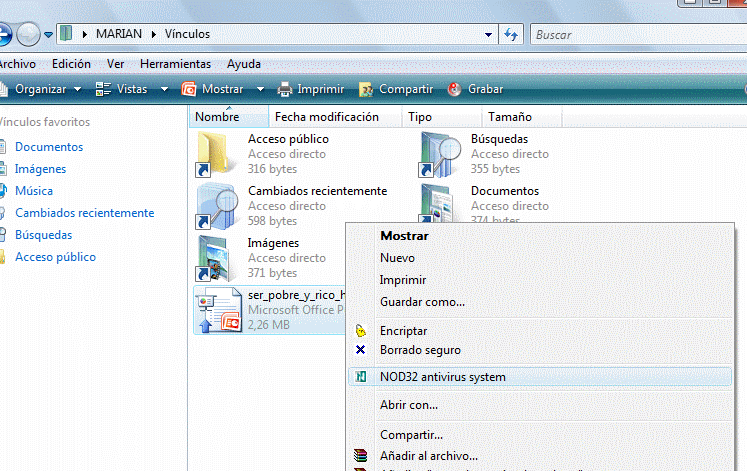This screenshot has height=471, width=747.
Task: Click the forward navigation arrow button
Action: [28, 34]
